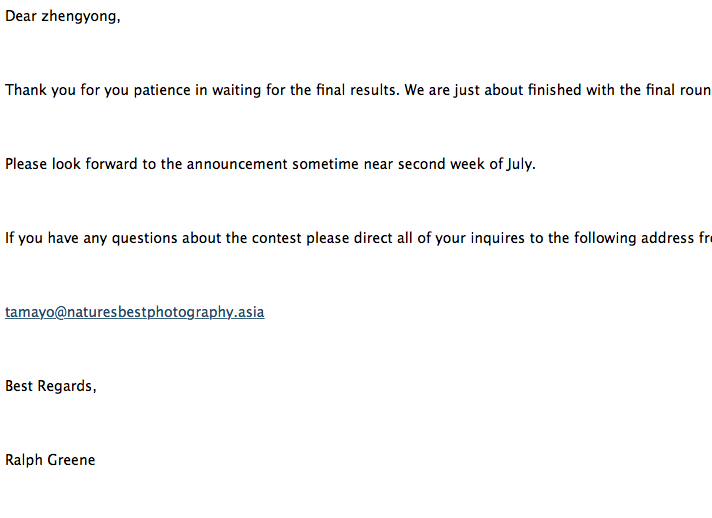The width and height of the screenshot is (712, 518).
Task: Click 'direct all of your inquires' text
Action: tap(439, 238)
